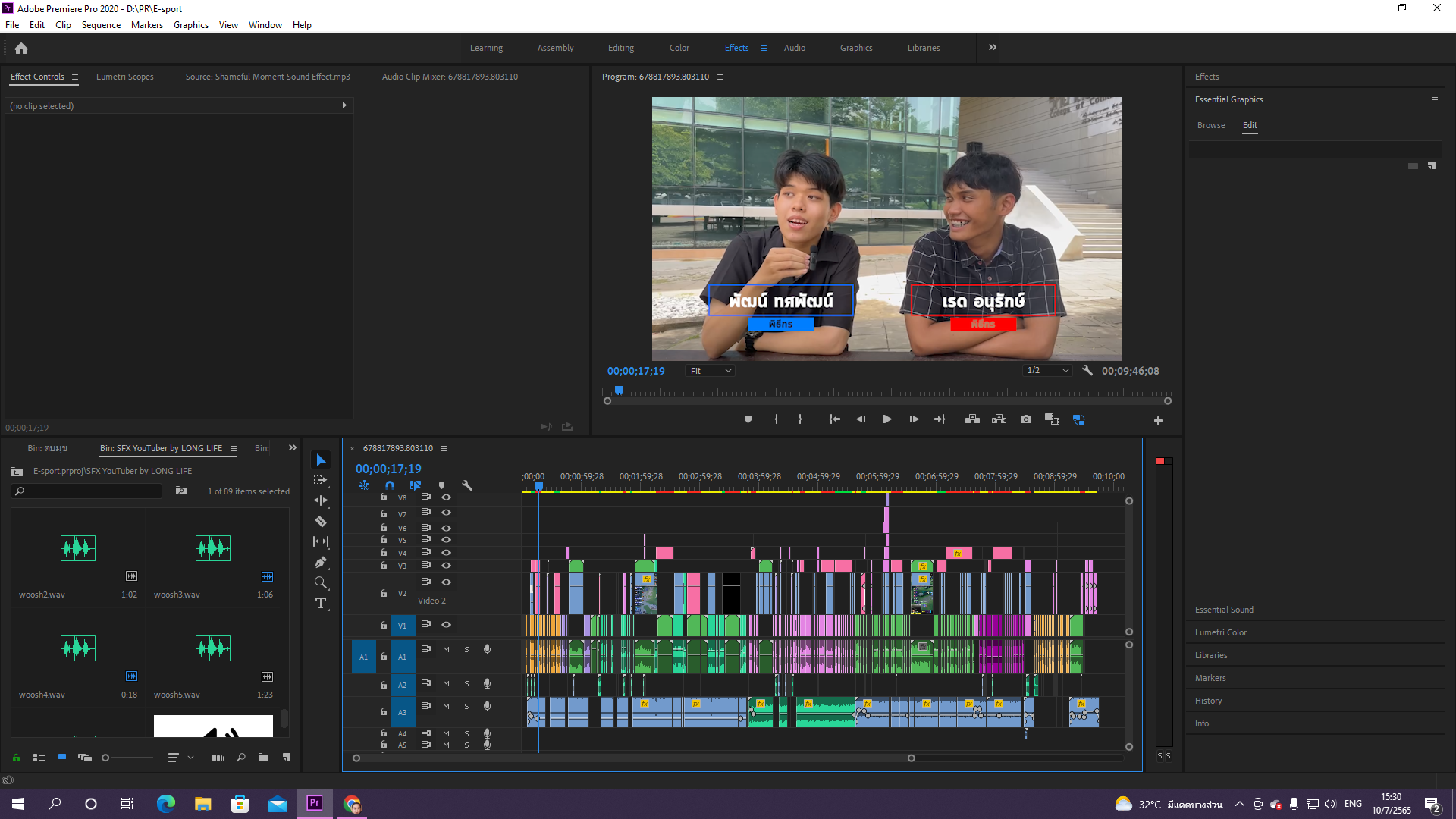Screen dimensions: 1456x819
Task: Solo audio track A3
Action: pos(466,707)
